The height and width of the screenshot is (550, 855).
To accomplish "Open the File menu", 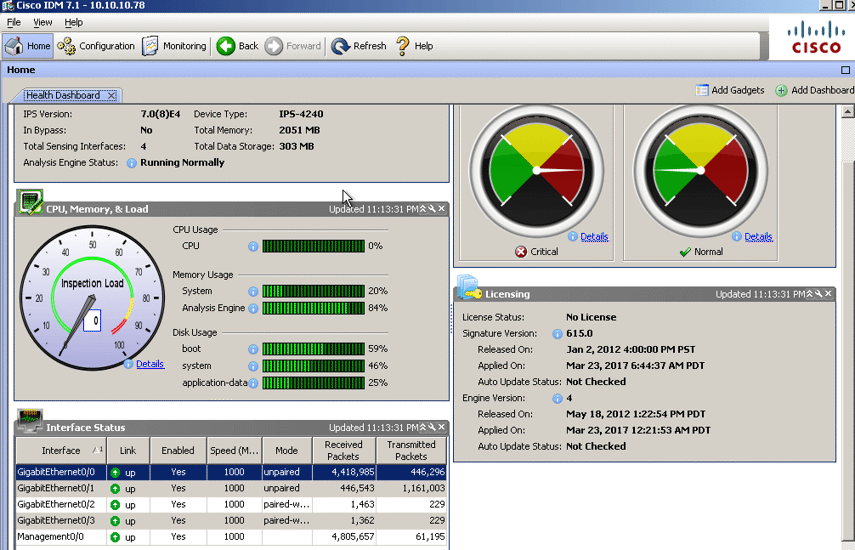I will click(x=14, y=22).
